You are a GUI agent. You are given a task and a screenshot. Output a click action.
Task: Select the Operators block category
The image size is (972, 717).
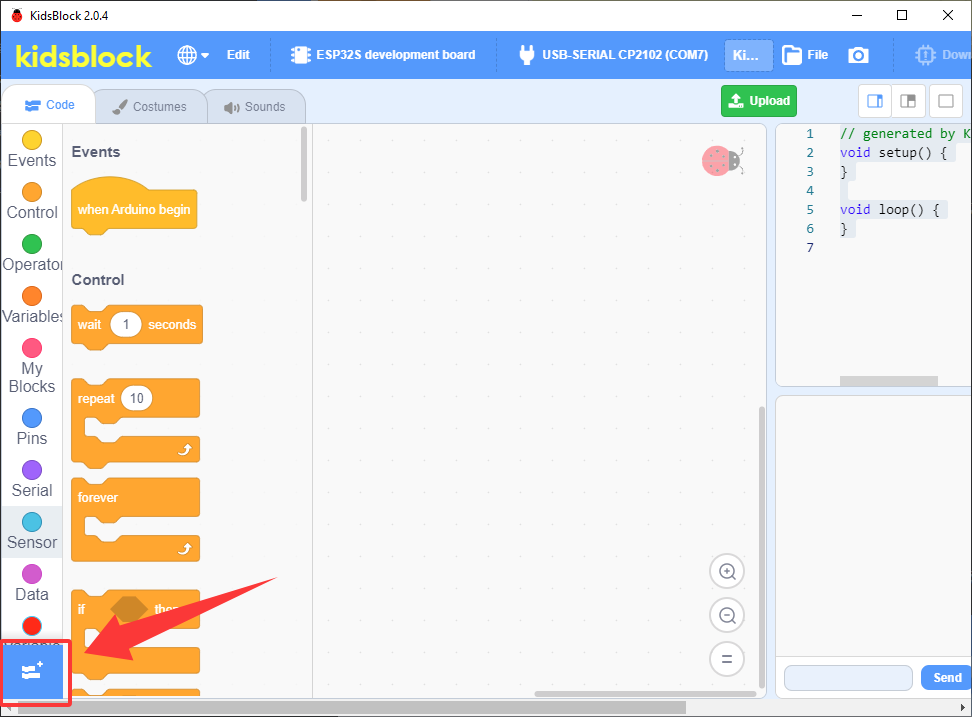pyautogui.click(x=32, y=253)
